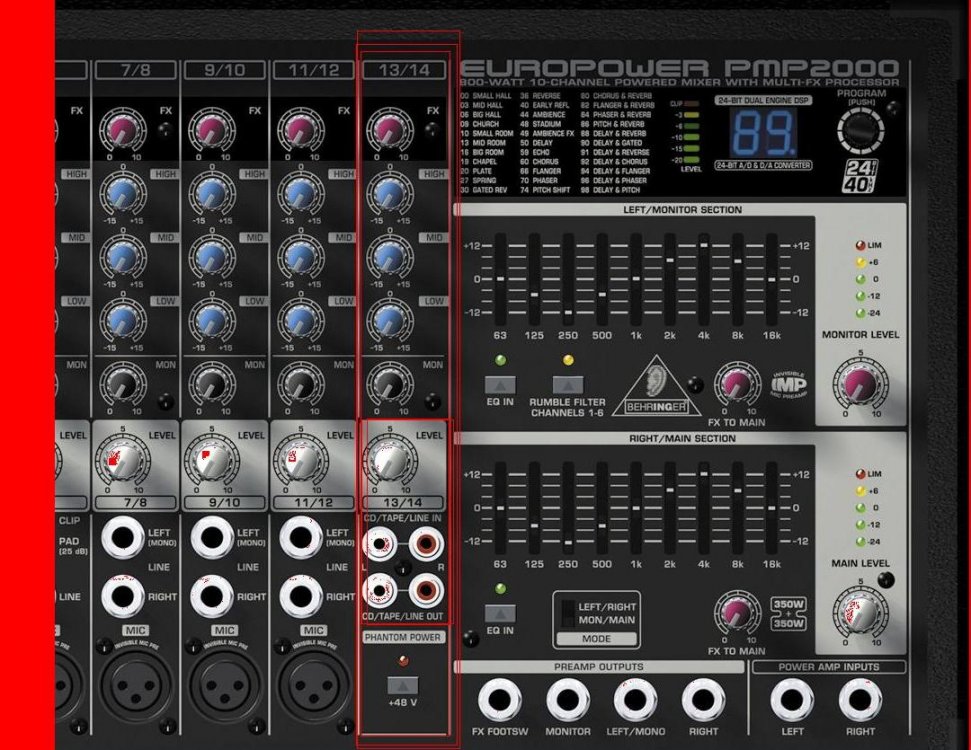Adjust the 16k slider in Left/Monitor EQ
The width and height of the screenshot is (971, 750).
[x=772, y=279]
